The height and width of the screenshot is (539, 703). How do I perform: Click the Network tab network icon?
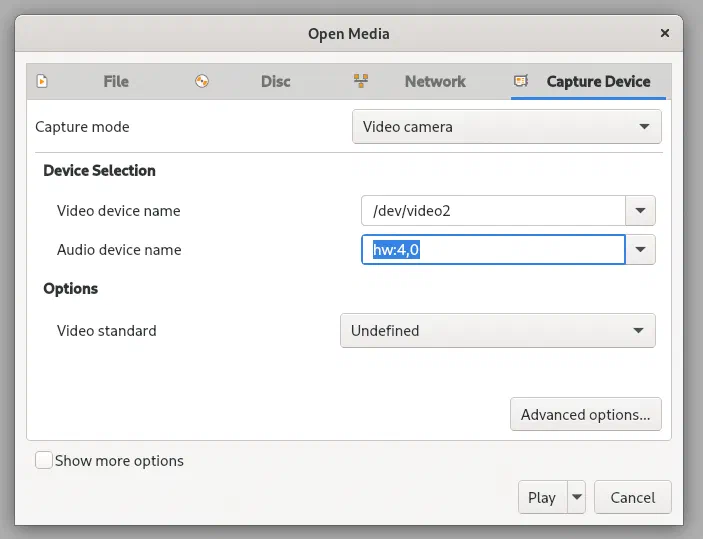pyautogui.click(x=361, y=81)
